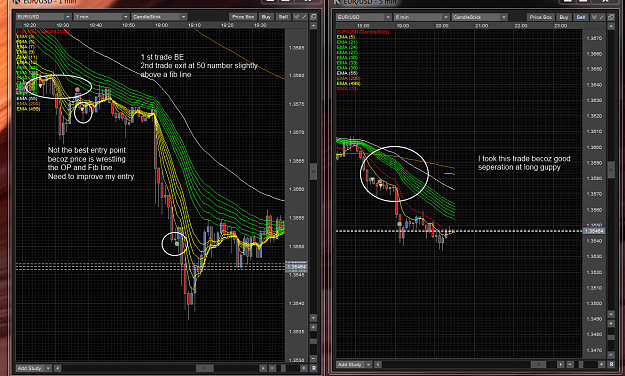Image resolution: width=625 pixels, height=376 pixels.
Task: Click Buy button in 1 min chart
Action: pos(266,17)
